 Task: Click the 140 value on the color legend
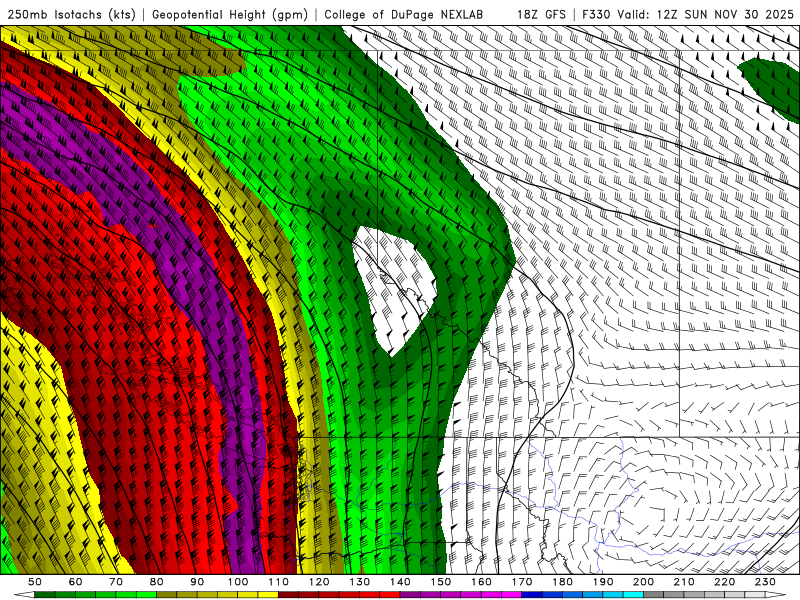(400, 581)
